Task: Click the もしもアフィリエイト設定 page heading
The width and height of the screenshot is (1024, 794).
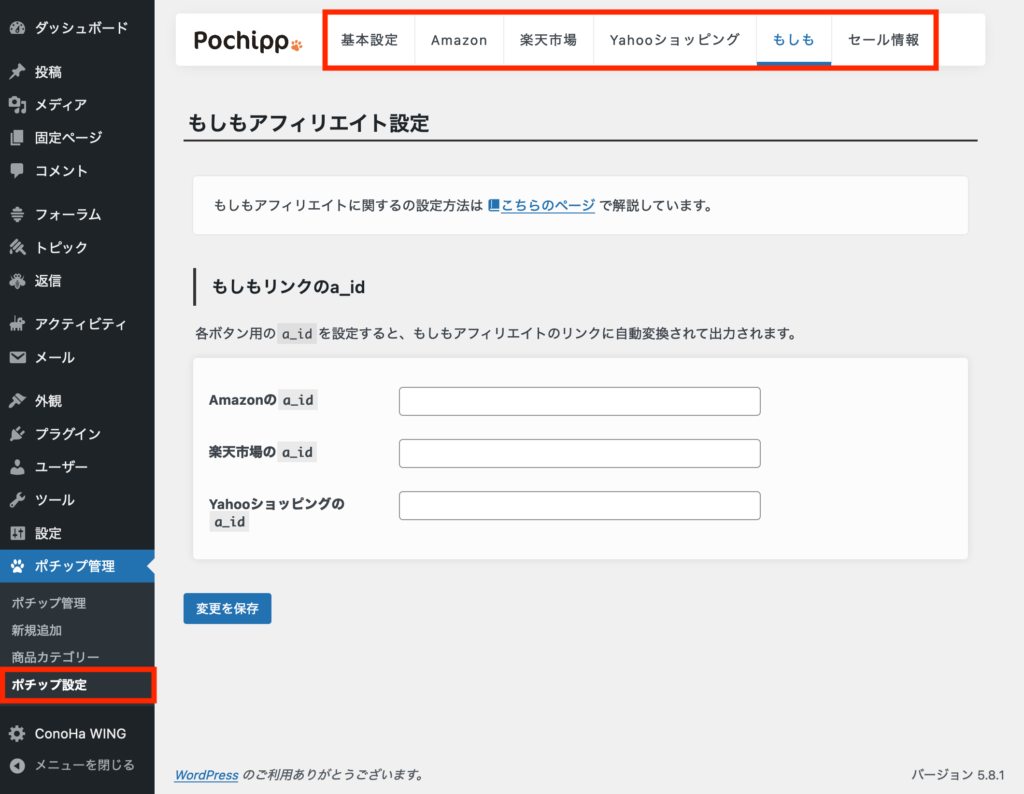Action: click(308, 123)
